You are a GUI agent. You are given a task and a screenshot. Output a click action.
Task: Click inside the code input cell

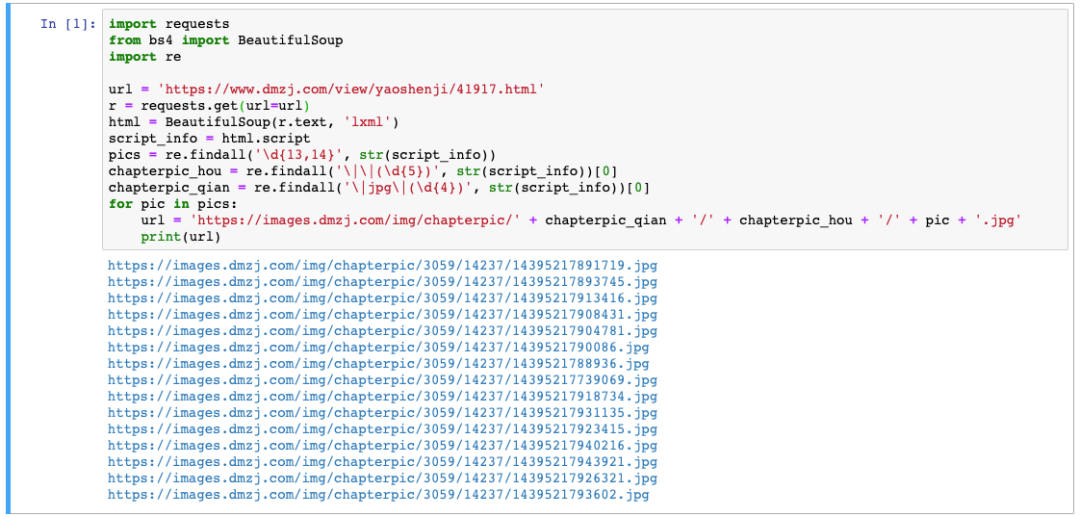pos(585,129)
